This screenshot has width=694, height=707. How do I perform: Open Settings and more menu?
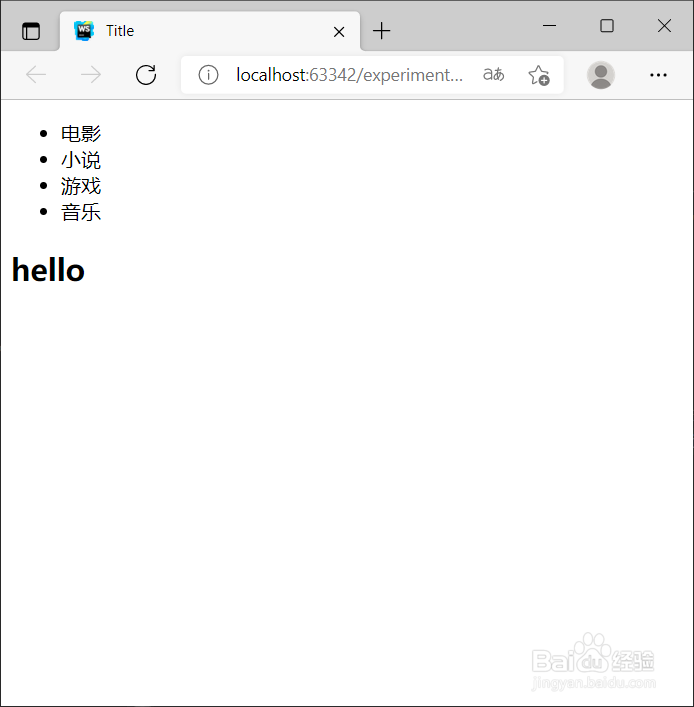coord(658,75)
